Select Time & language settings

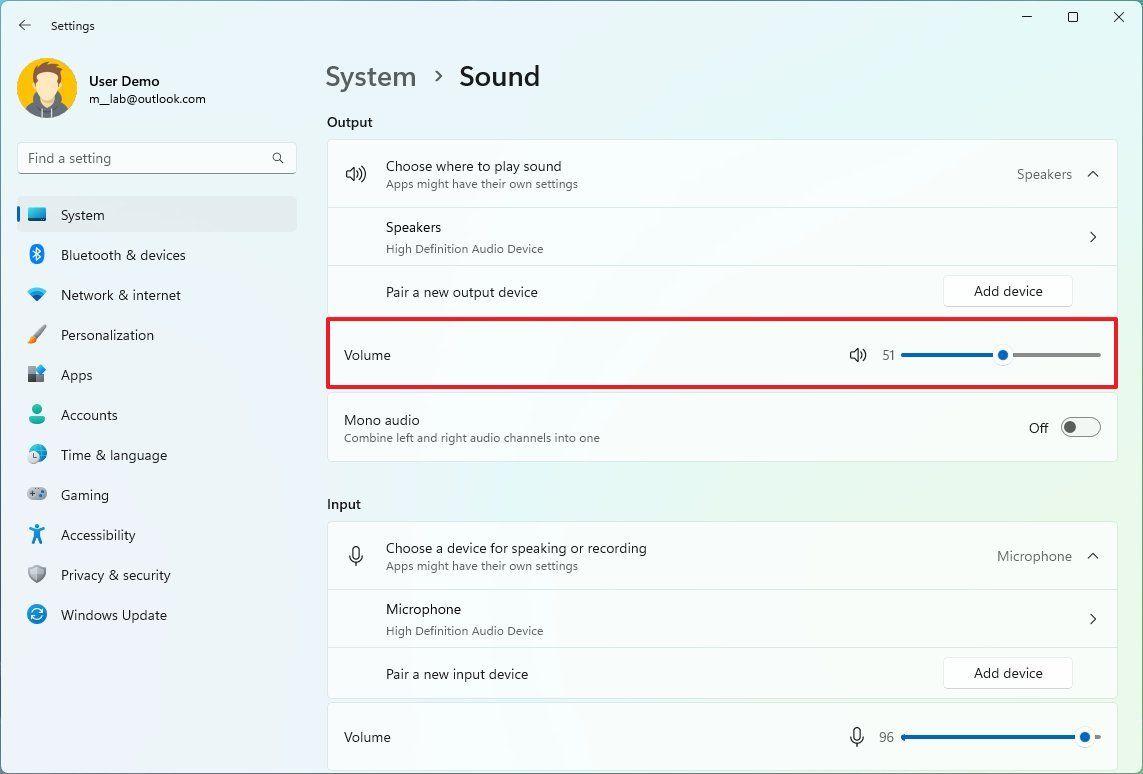tap(113, 455)
